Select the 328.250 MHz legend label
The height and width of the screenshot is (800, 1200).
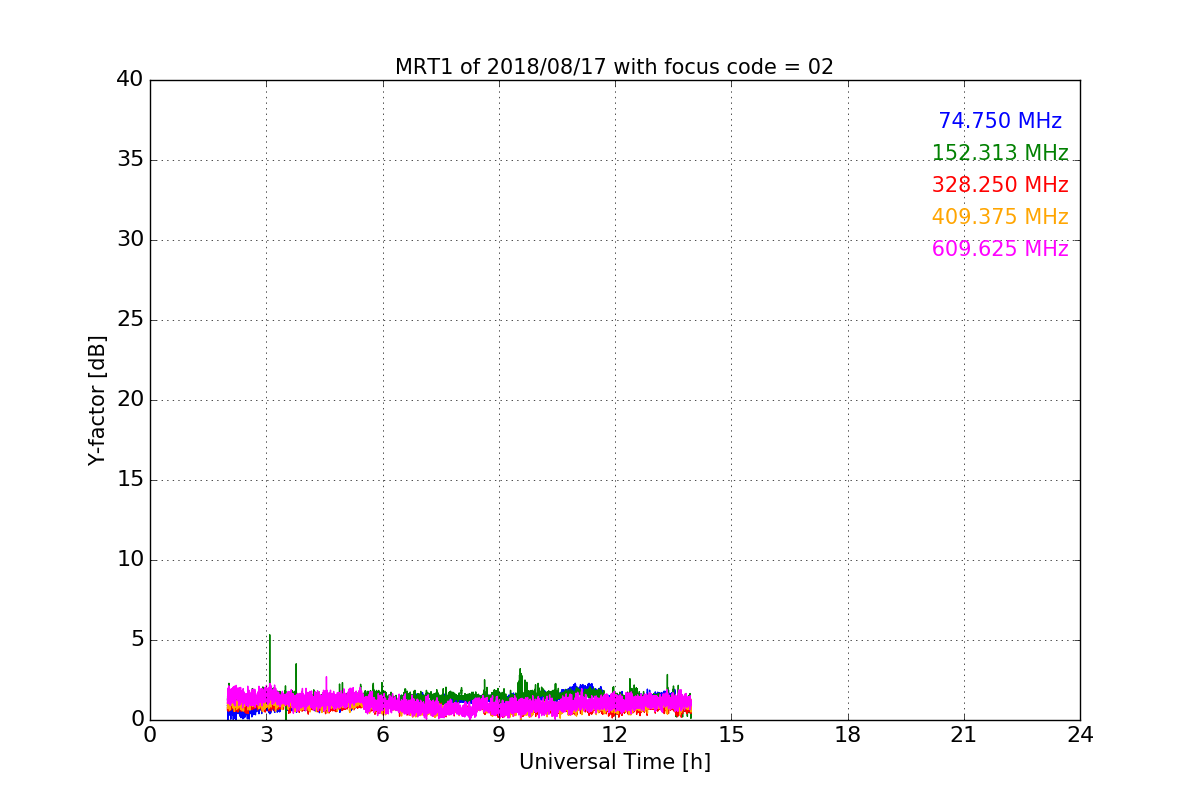pos(1000,185)
